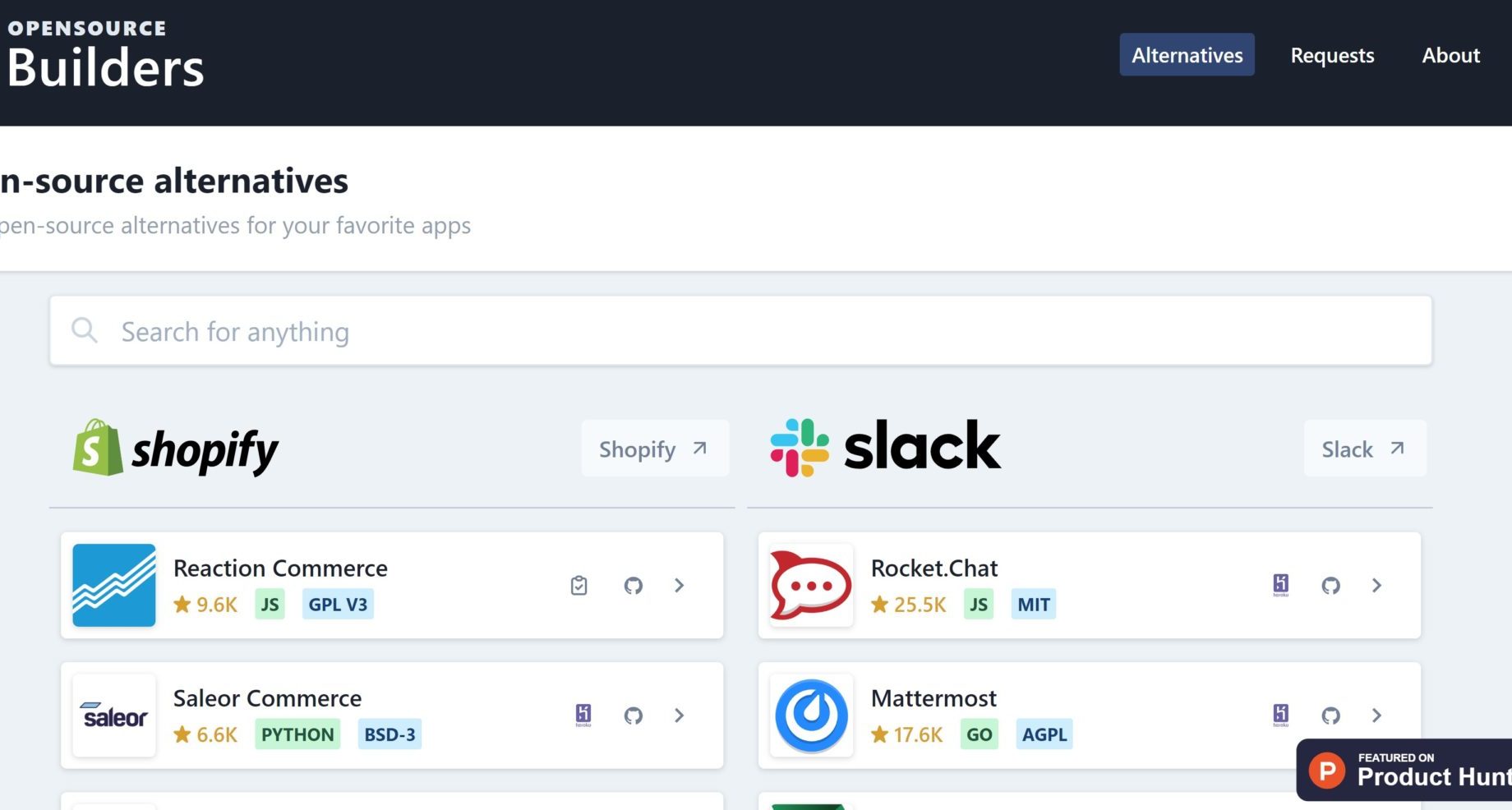Click the BSD-3 license badge
Screen dimensions: 1512x810
pos(390,734)
